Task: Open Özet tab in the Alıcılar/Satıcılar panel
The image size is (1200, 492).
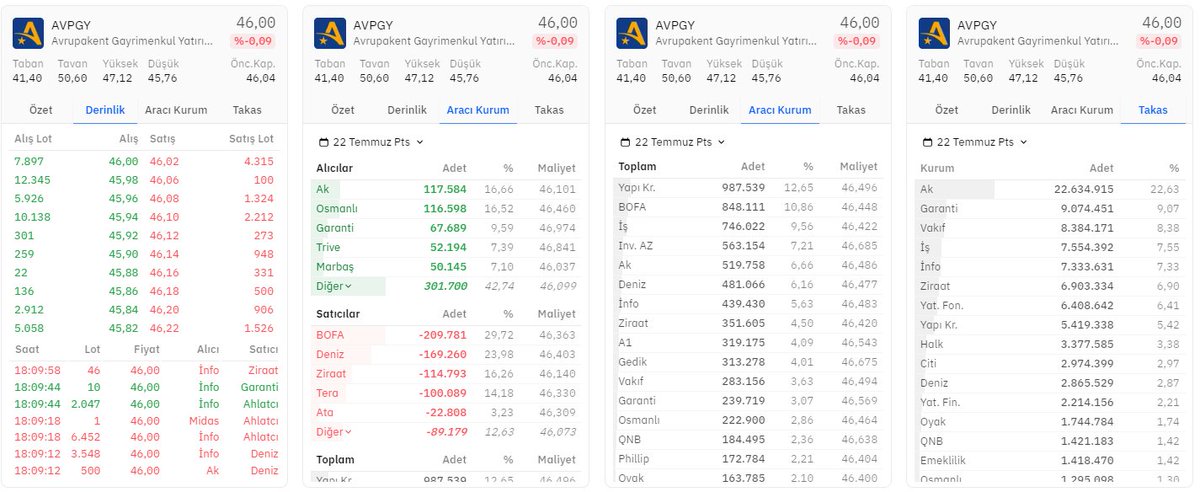Action: [x=343, y=110]
